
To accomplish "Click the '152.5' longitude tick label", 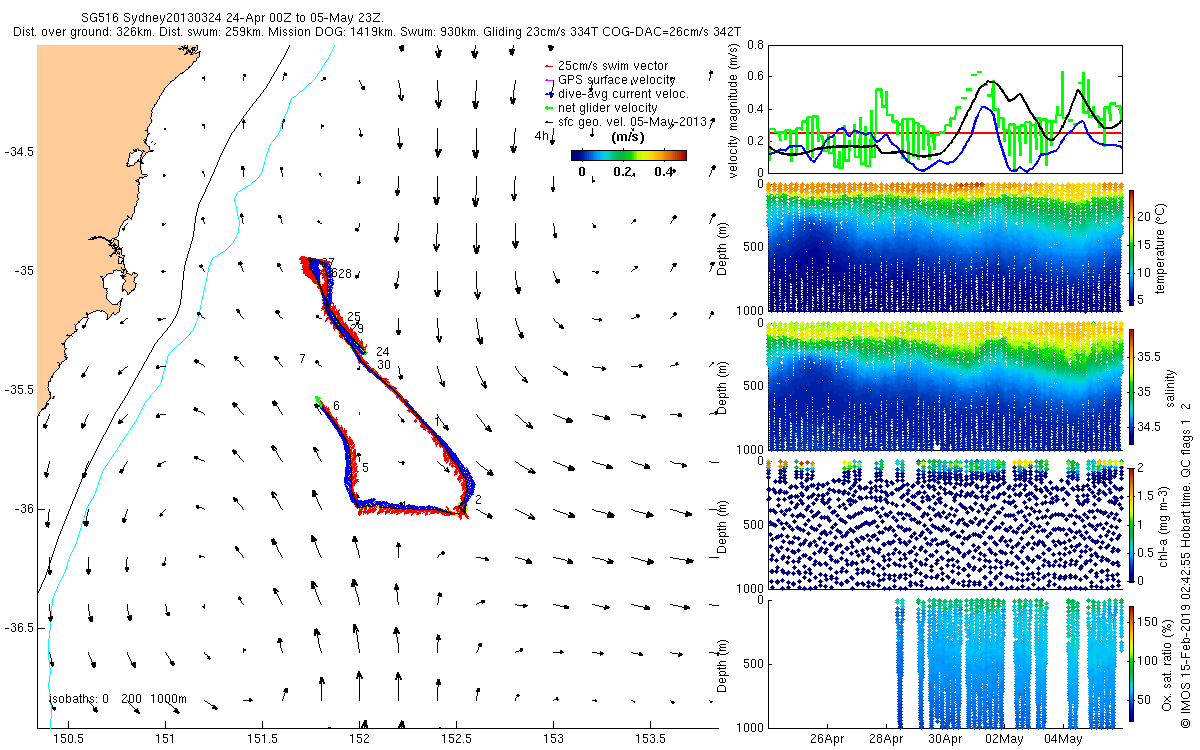I will [457, 740].
